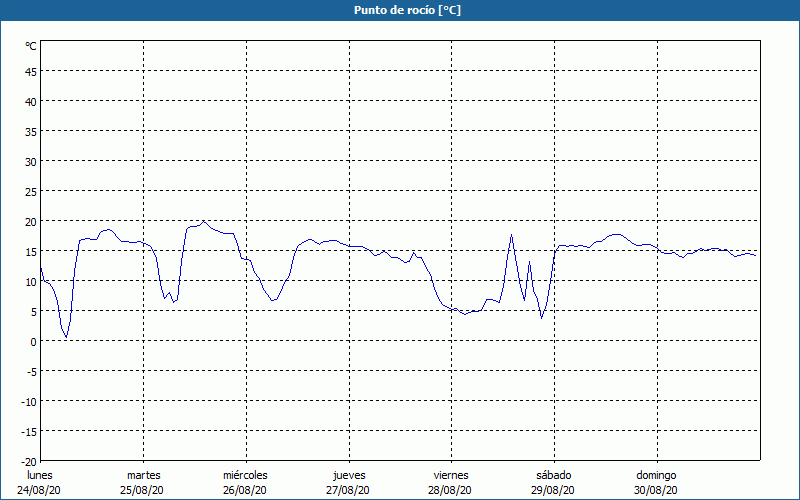Click the viernes 28/08/20 date label
Screen dimensions: 800x500
451,483
